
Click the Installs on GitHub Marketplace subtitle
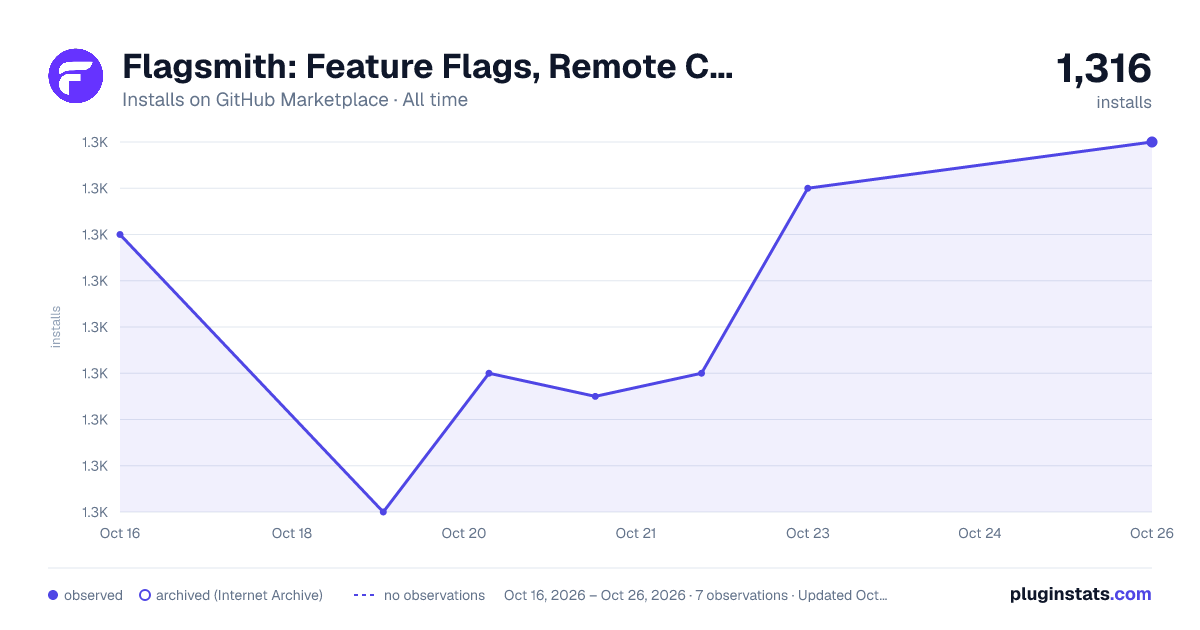click(x=295, y=100)
